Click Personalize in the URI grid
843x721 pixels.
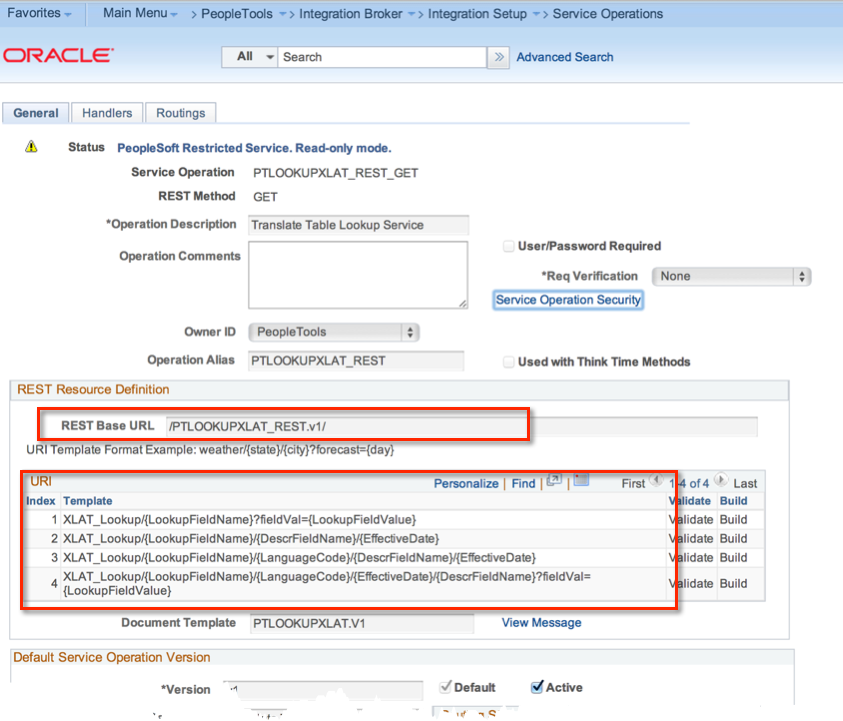(466, 483)
